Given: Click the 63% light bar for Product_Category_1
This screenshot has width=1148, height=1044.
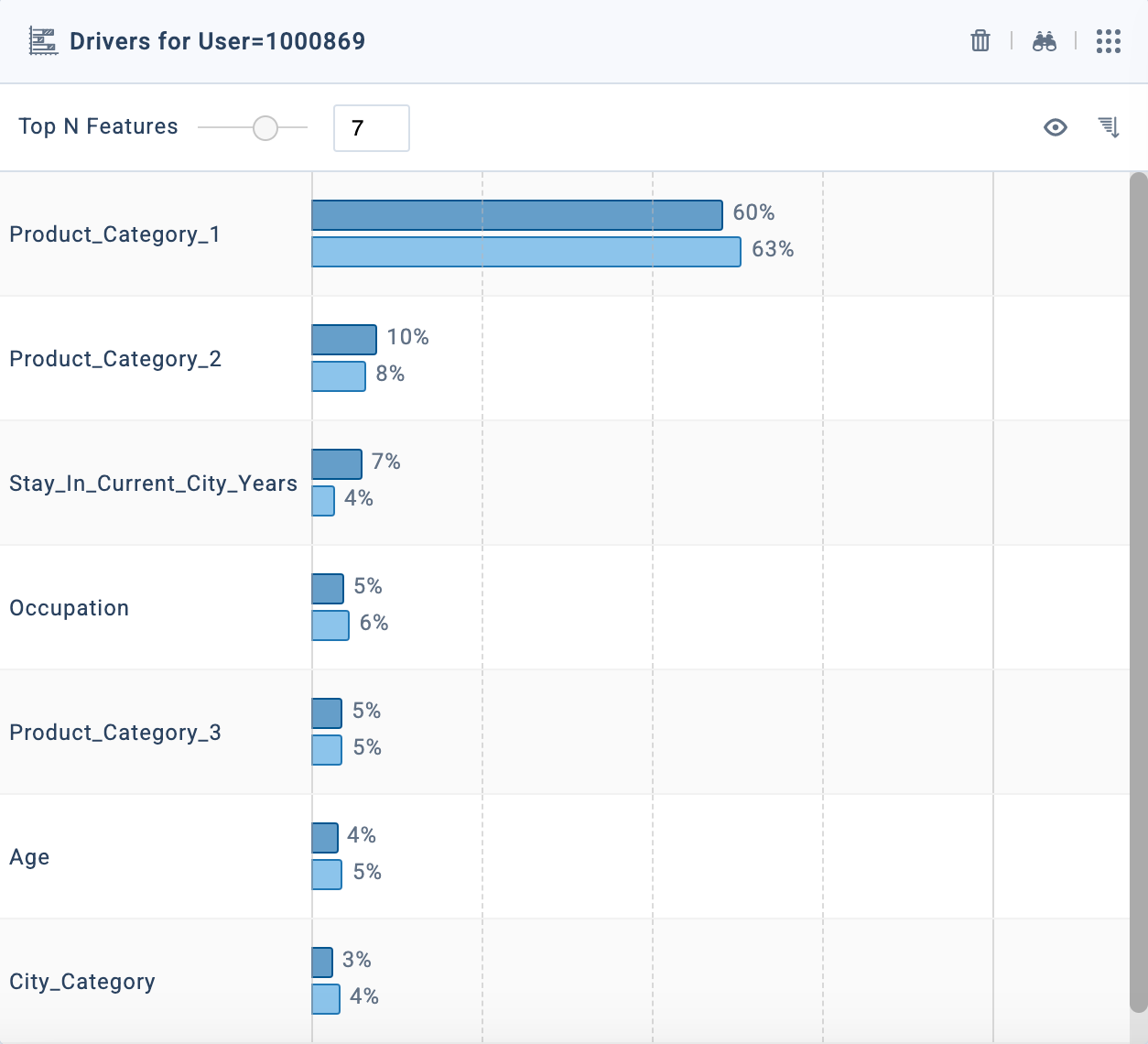Looking at the screenshot, I should pyautogui.click(x=525, y=252).
